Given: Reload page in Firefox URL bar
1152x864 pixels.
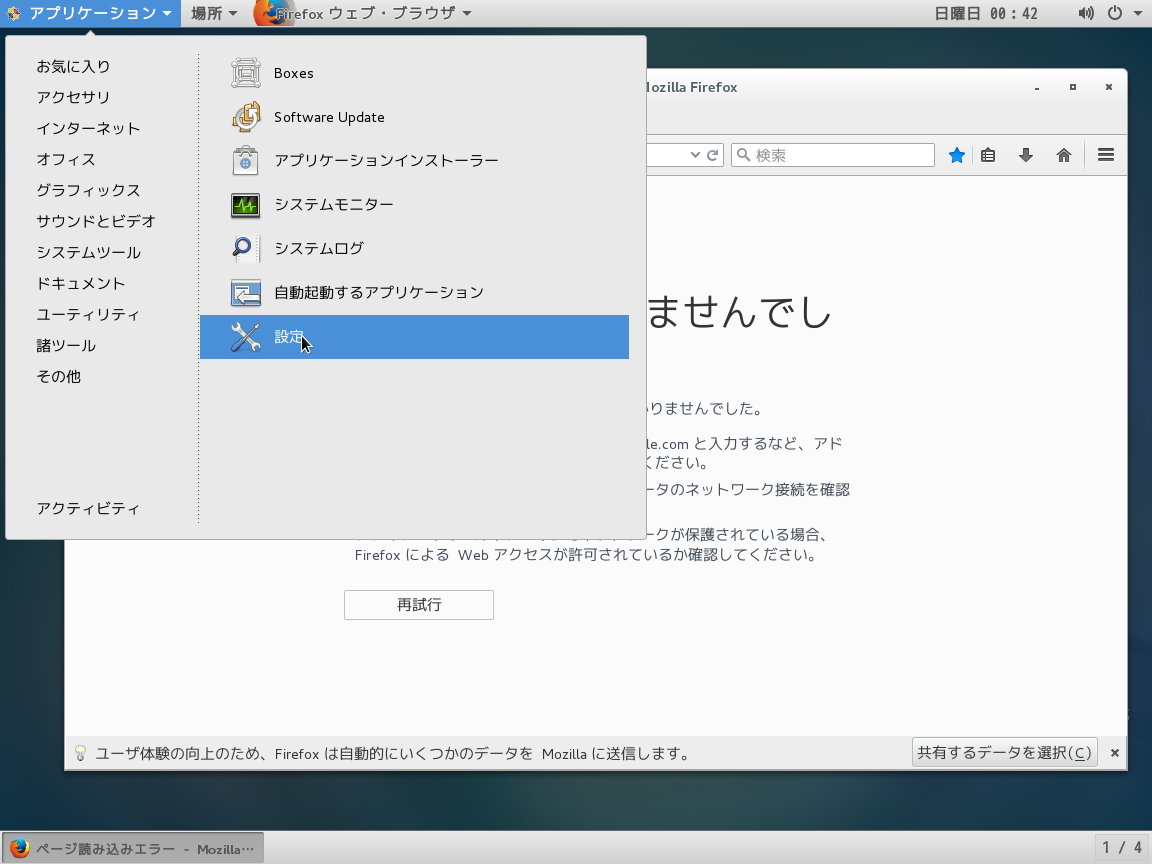Looking at the screenshot, I should tap(713, 155).
